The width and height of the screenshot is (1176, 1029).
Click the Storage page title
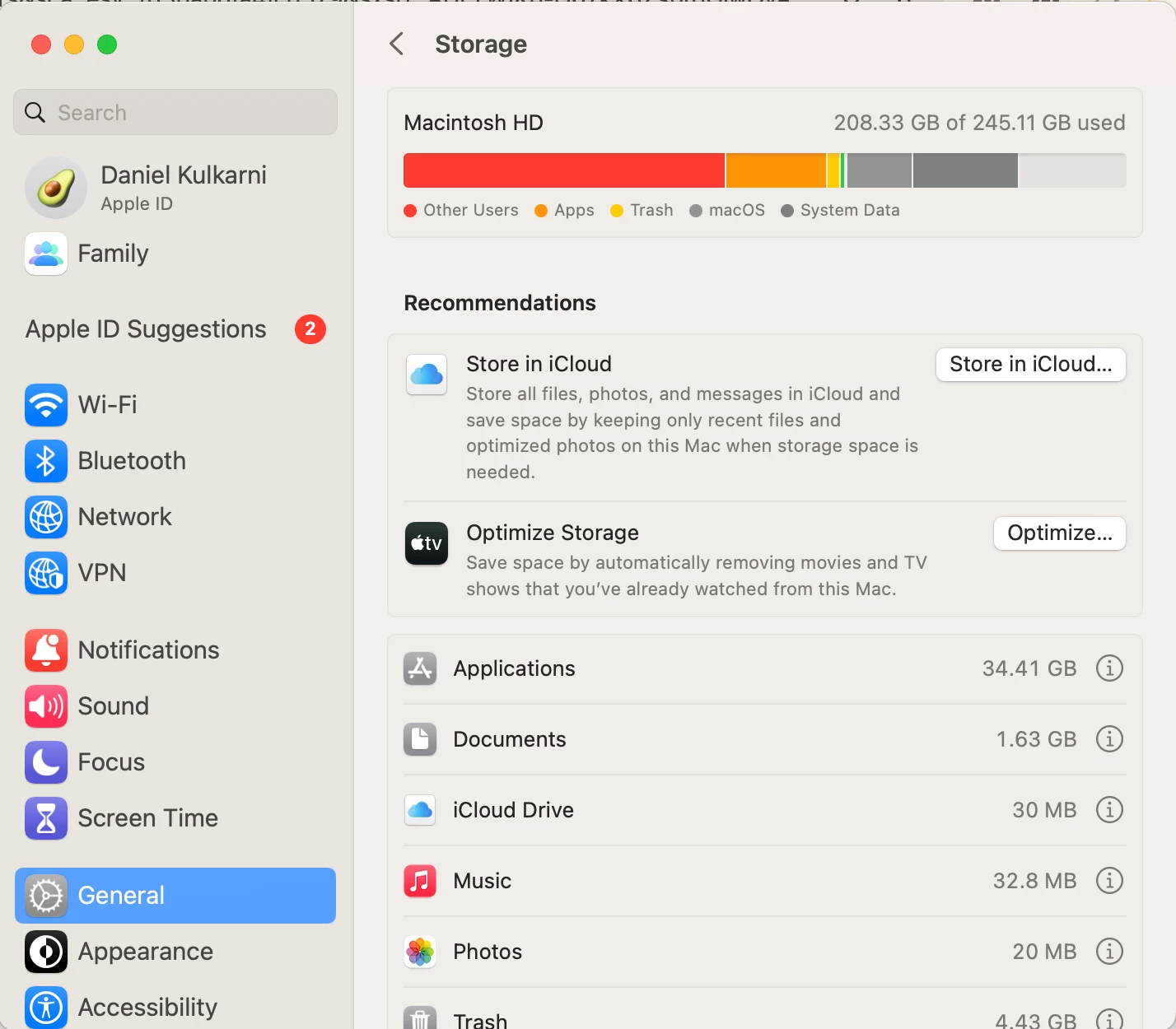coord(481,44)
